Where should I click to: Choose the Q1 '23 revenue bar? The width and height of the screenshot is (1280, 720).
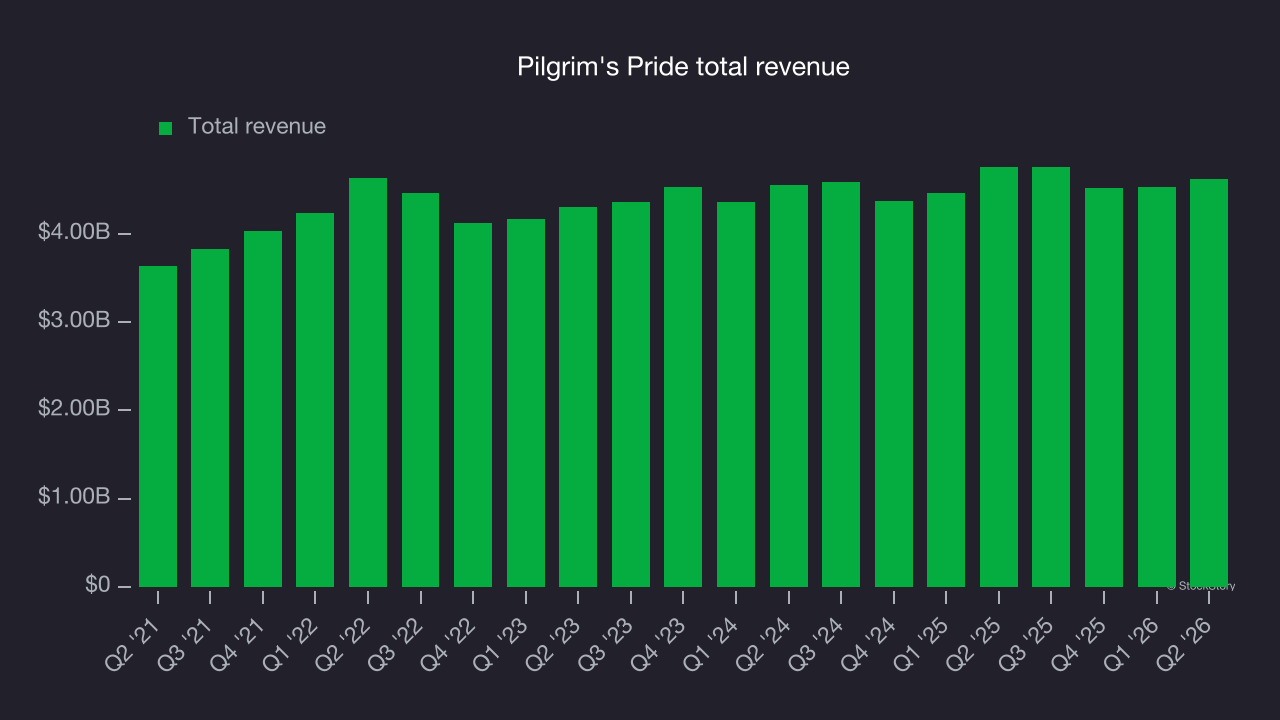(x=526, y=403)
